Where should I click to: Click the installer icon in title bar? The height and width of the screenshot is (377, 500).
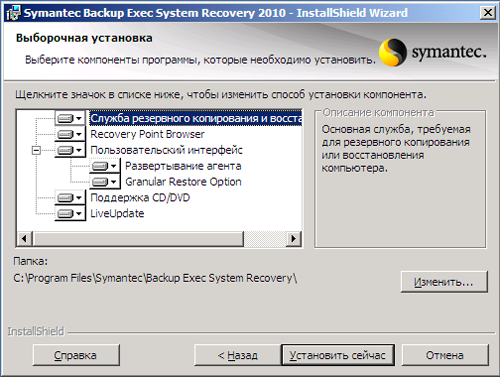pyautogui.click(x=13, y=13)
